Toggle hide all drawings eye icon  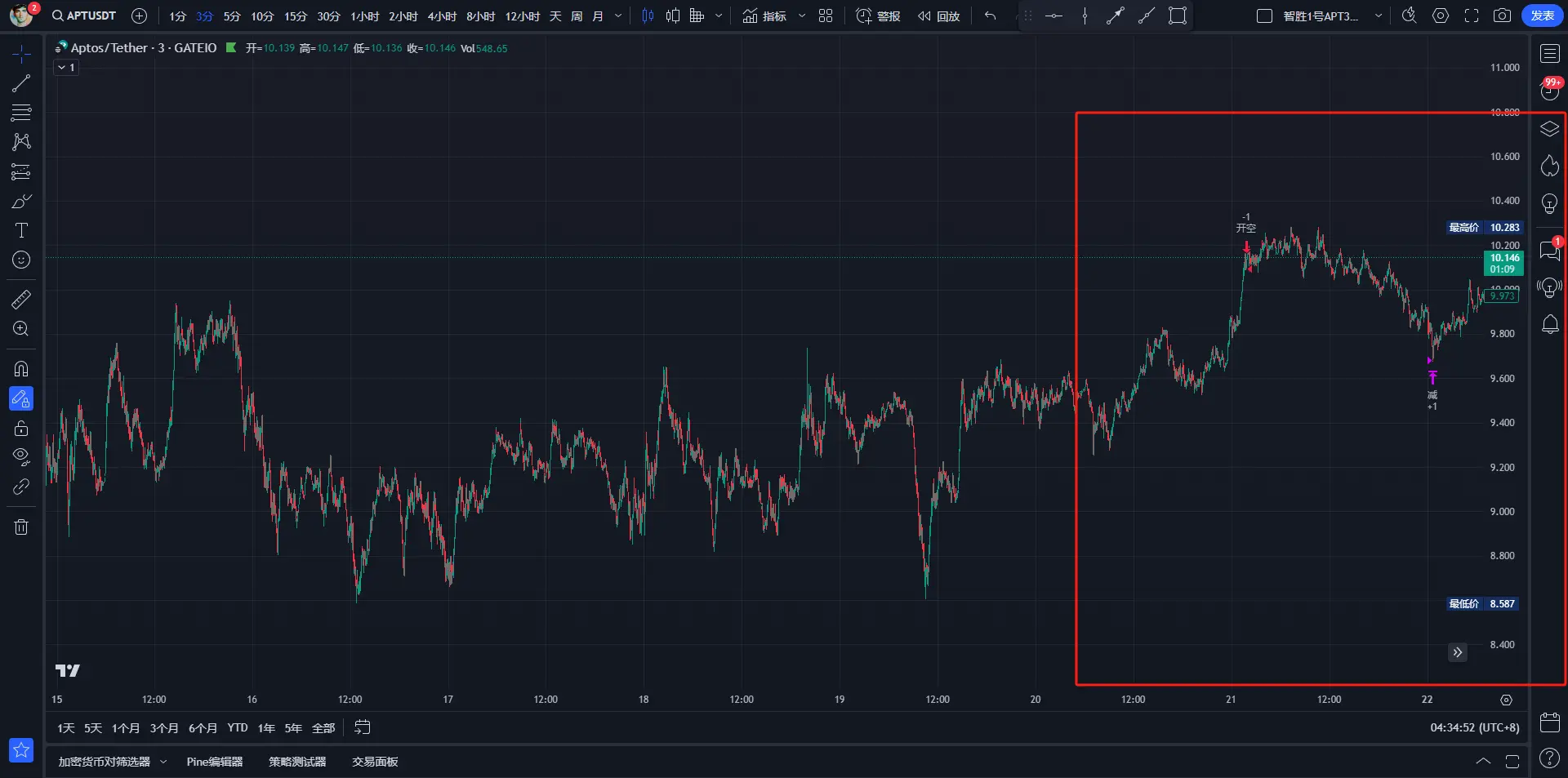21,456
